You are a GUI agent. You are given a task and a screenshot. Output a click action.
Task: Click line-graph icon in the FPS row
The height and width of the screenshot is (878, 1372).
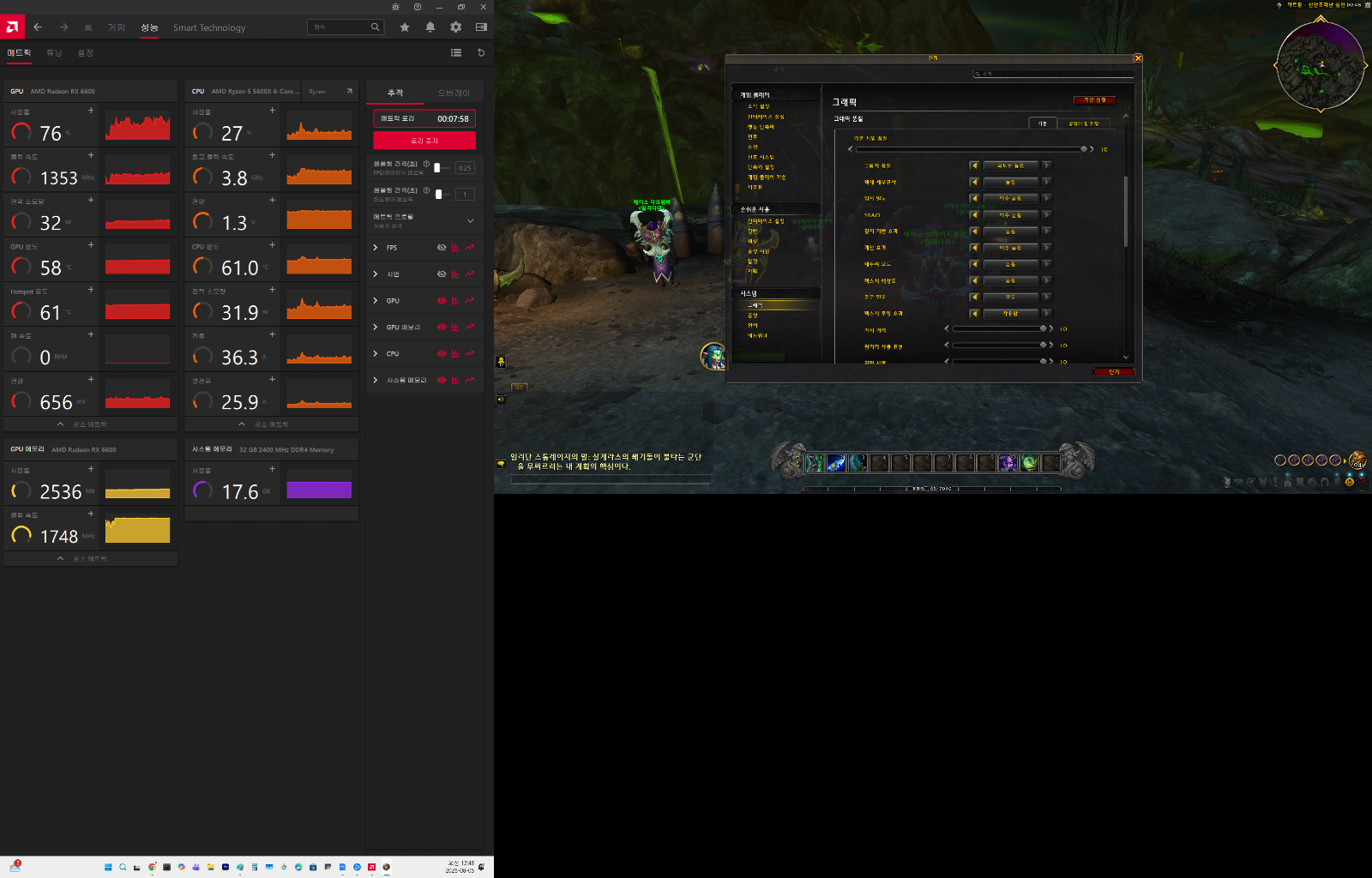pos(470,248)
